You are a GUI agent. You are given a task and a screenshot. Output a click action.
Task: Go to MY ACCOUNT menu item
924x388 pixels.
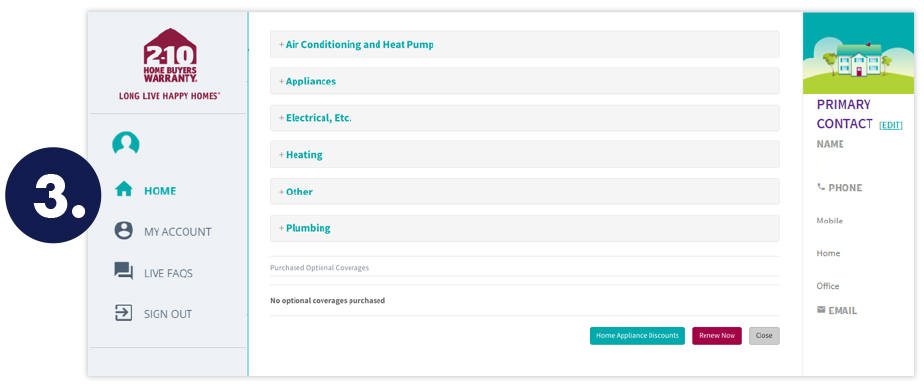pos(177,232)
